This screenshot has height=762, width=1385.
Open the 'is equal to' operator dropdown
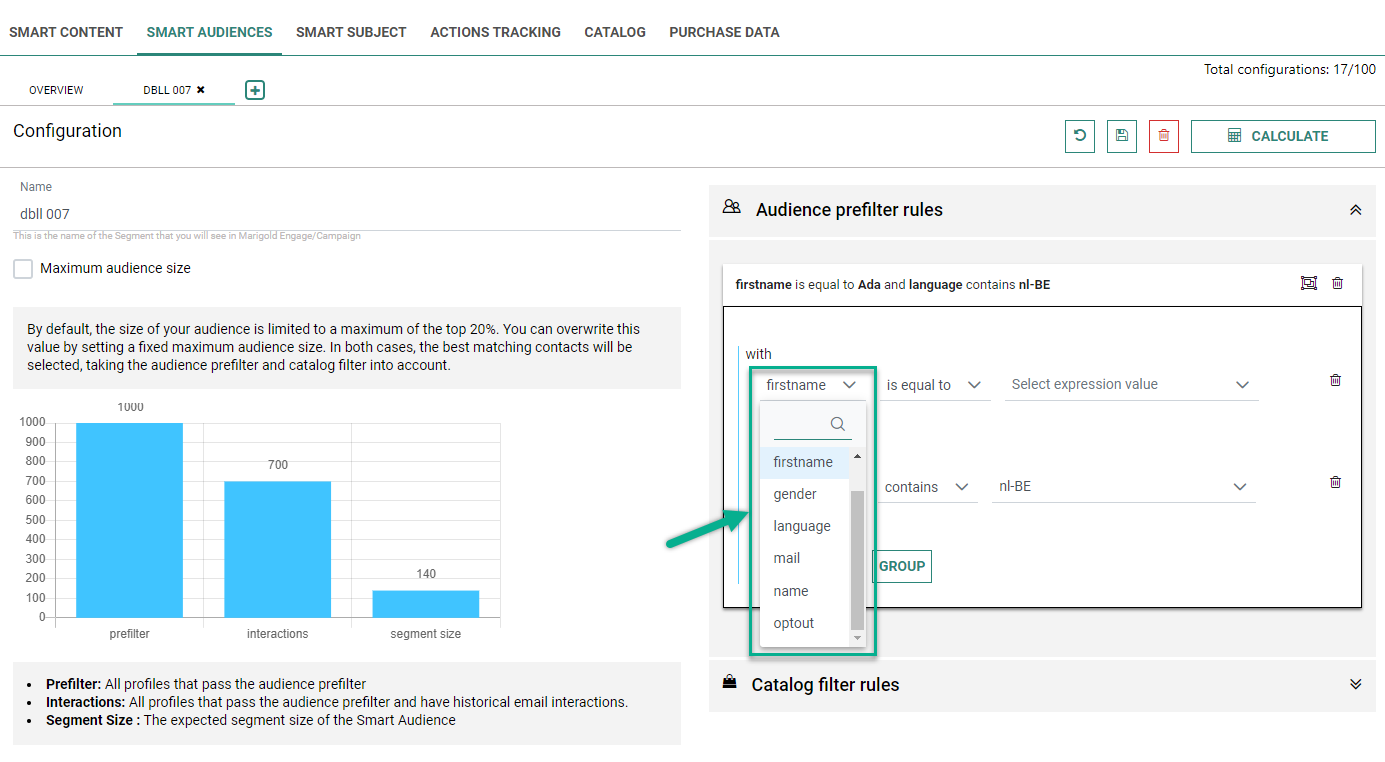coord(933,385)
